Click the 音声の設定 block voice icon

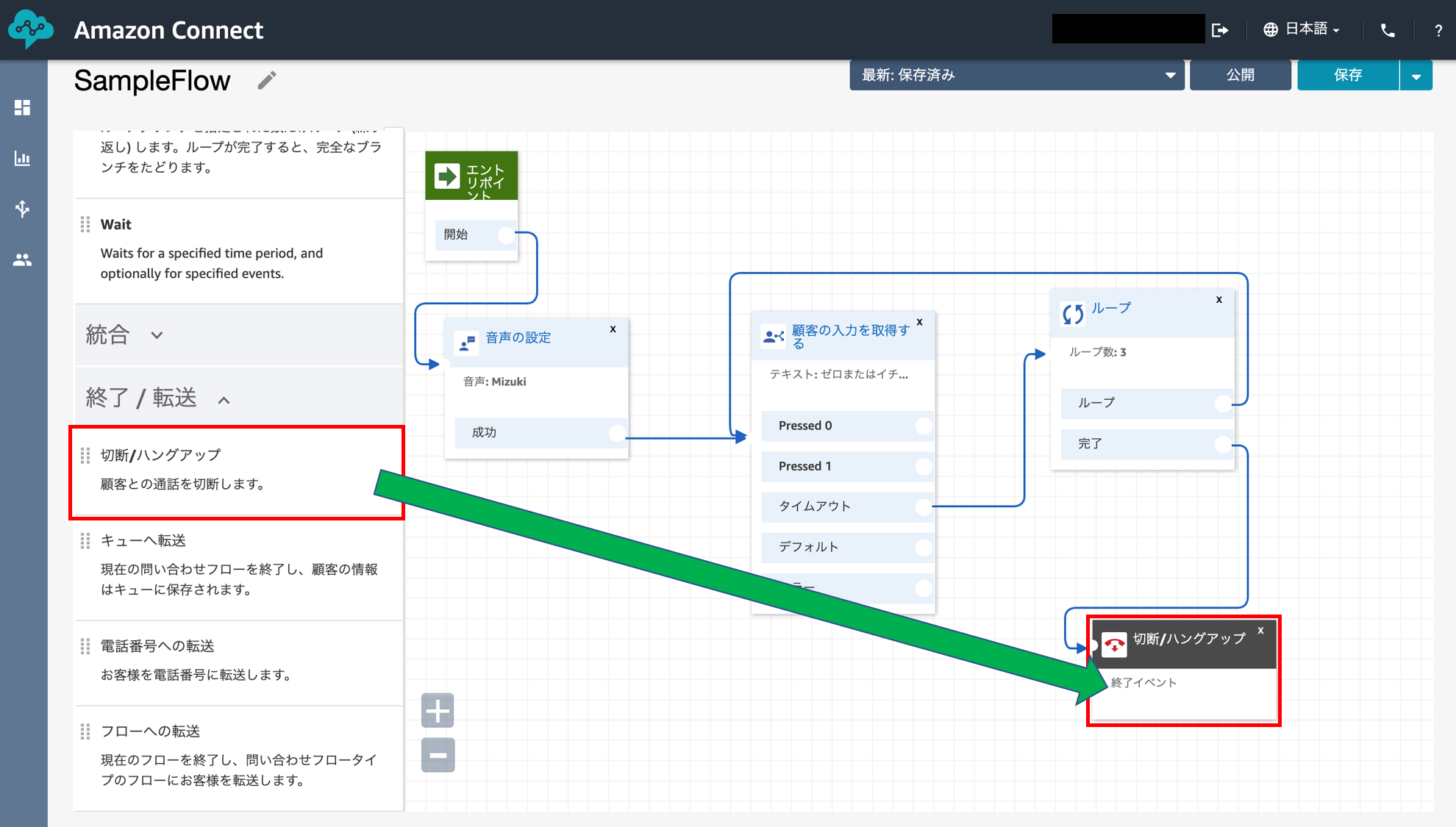pos(467,343)
